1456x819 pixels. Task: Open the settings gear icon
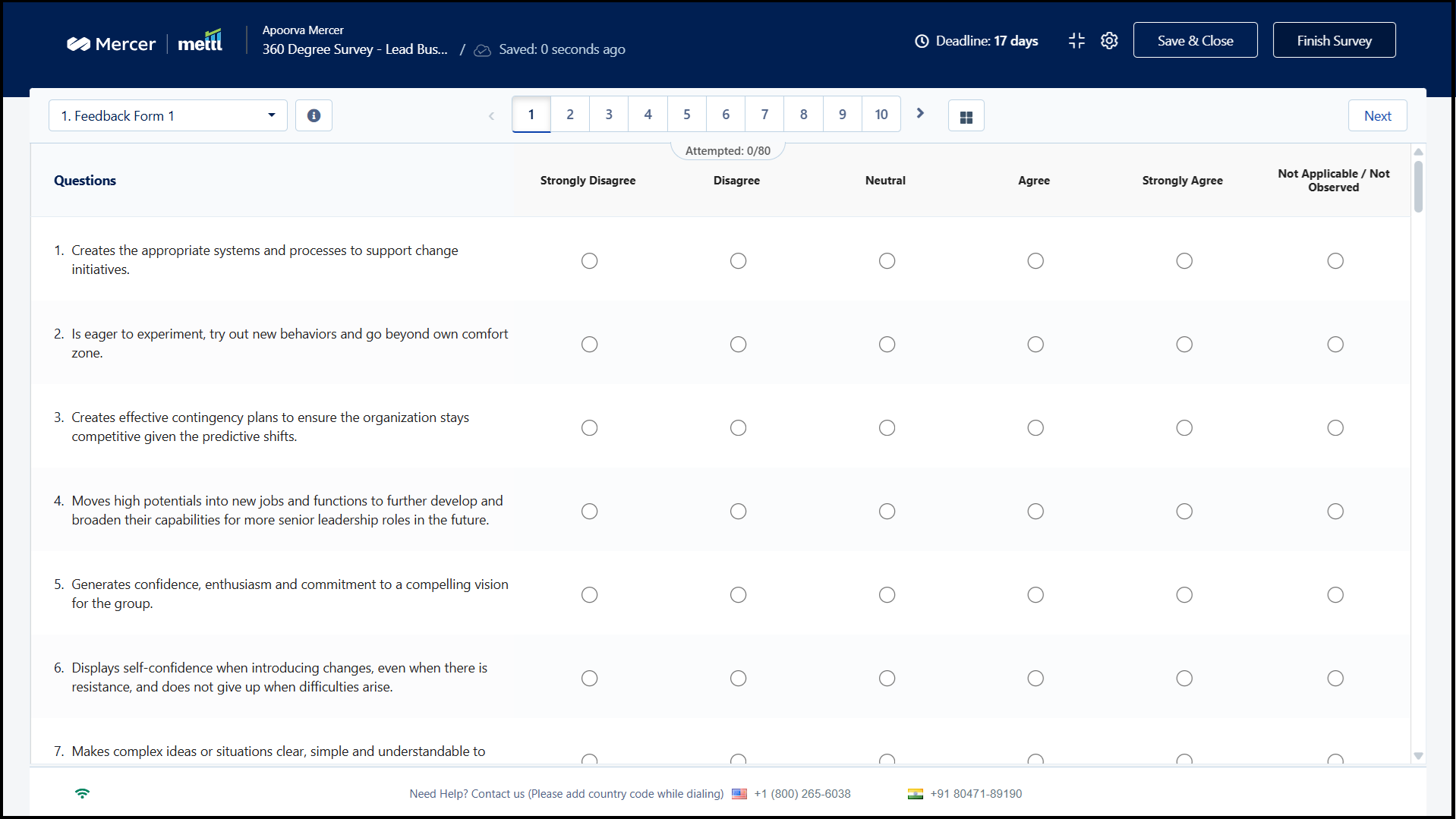pos(1109,41)
